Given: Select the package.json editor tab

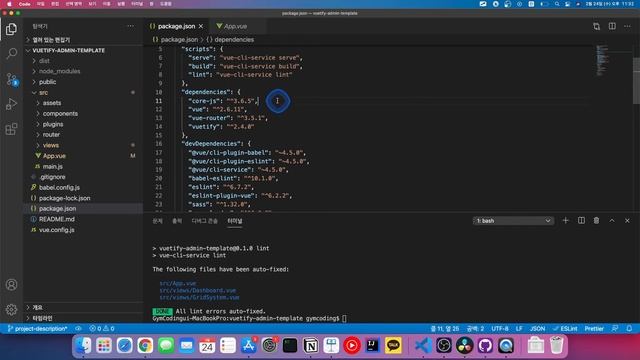Looking at the screenshot, I should point(176,26).
